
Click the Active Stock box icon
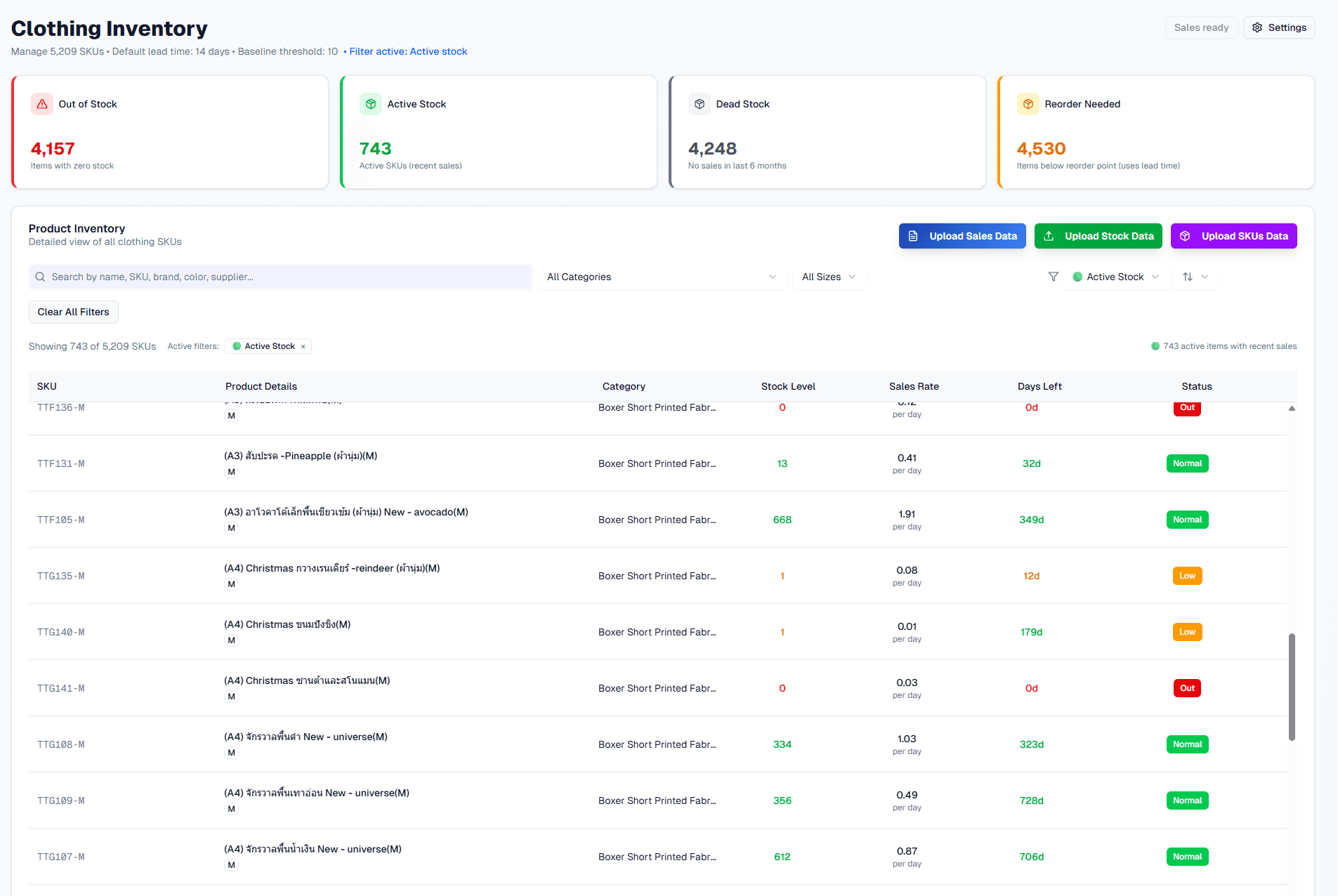(x=371, y=104)
